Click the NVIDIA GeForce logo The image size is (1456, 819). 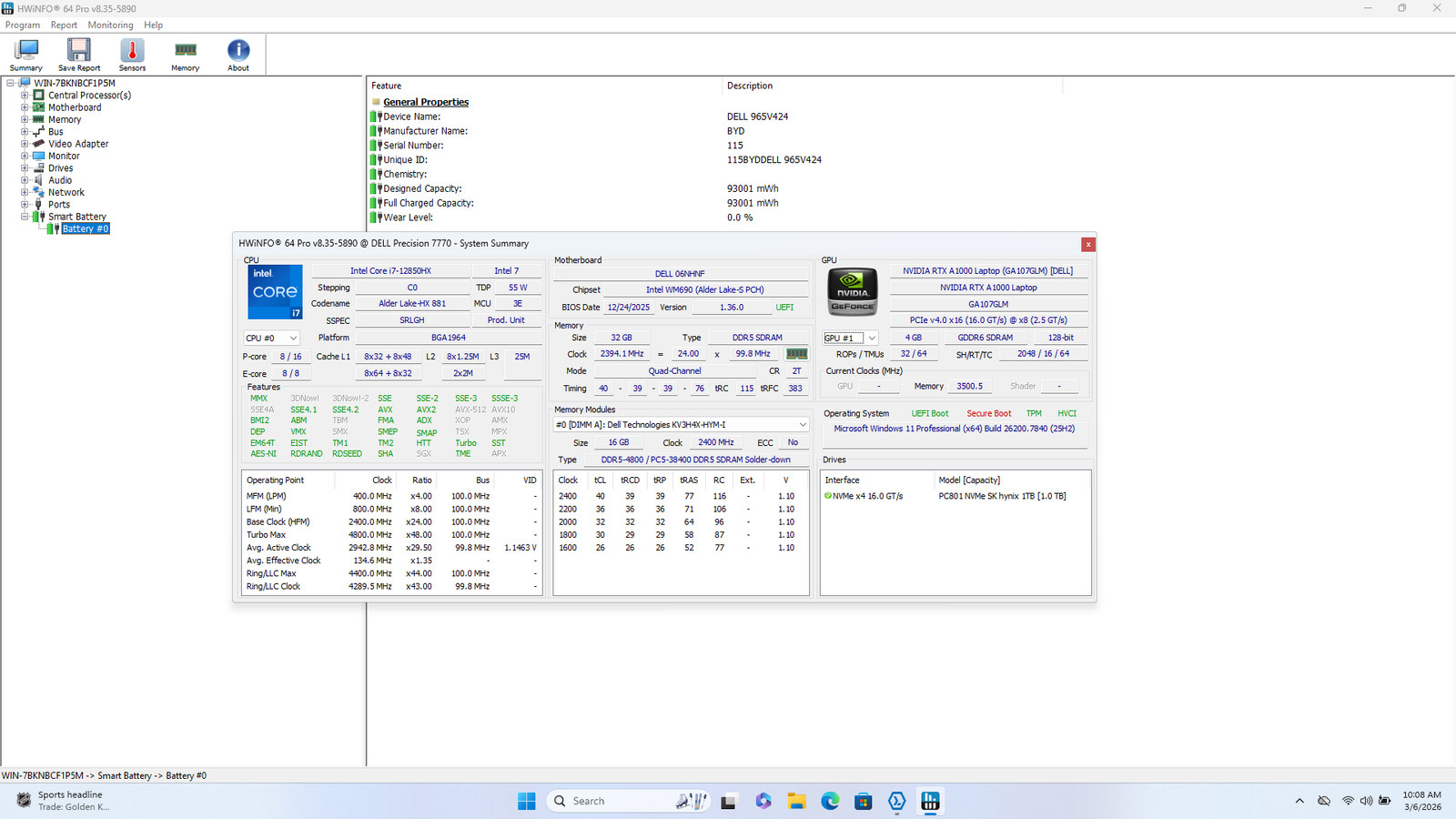852,291
